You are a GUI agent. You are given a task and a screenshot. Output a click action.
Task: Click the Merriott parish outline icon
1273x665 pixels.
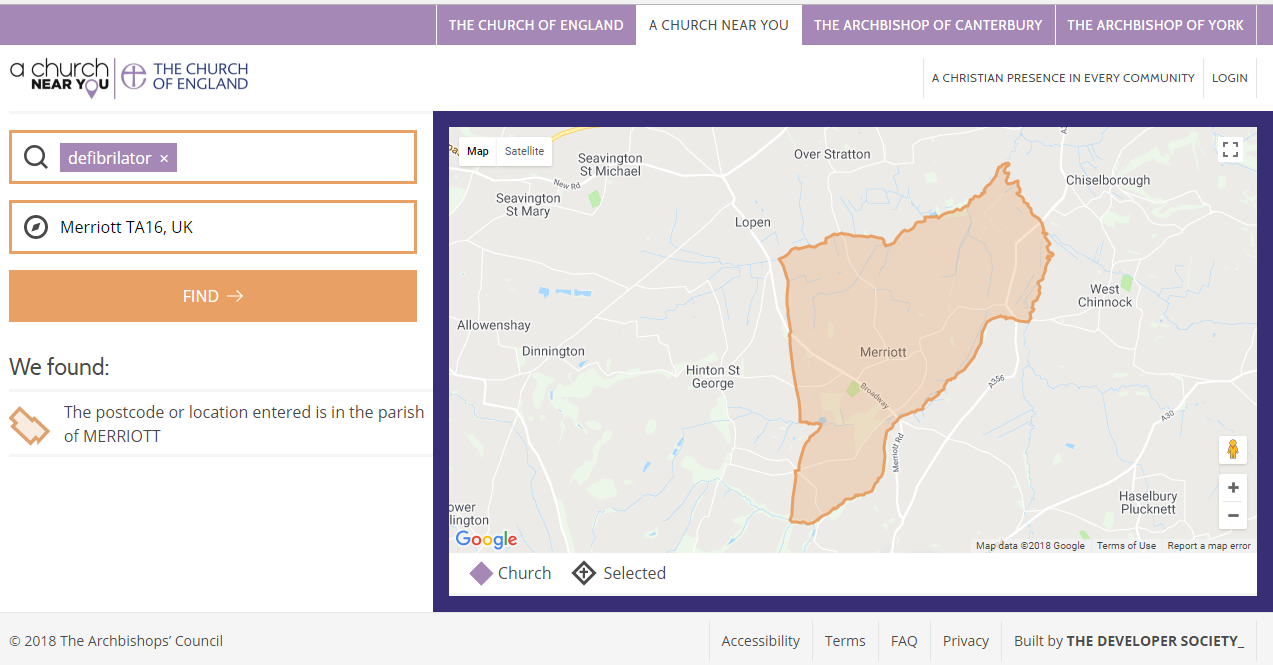point(29,425)
